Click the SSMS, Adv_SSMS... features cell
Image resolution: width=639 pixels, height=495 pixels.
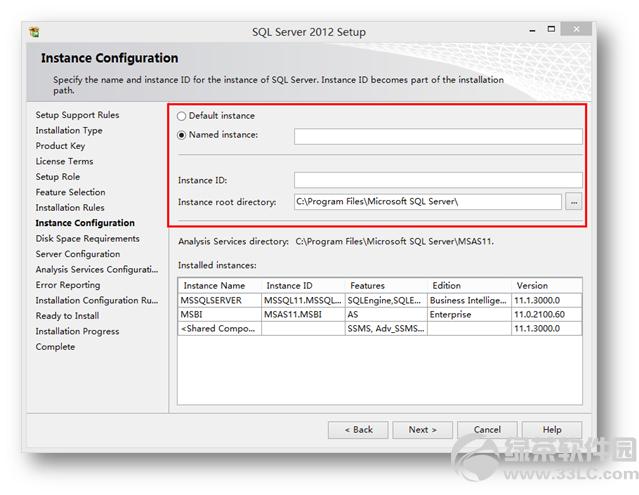click(x=386, y=328)
